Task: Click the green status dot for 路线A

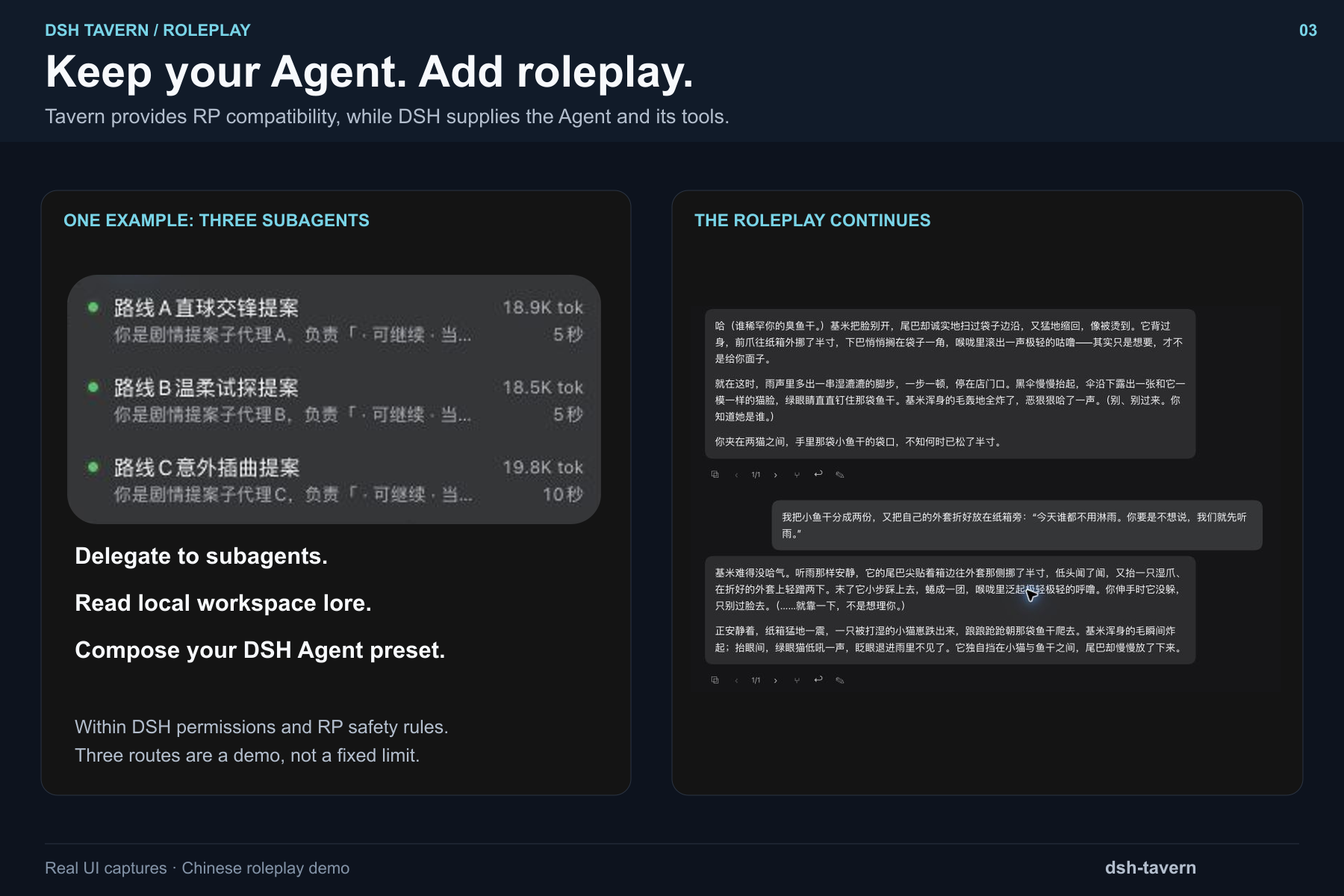Action: [x=93, y=307]
